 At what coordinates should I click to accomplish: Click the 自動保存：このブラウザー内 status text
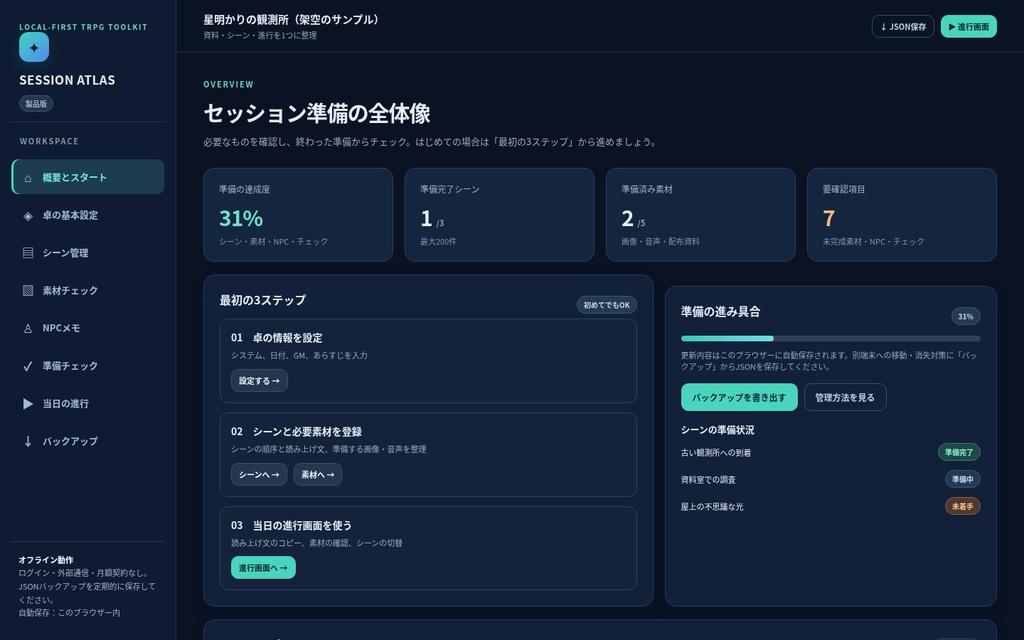point(69,613)
